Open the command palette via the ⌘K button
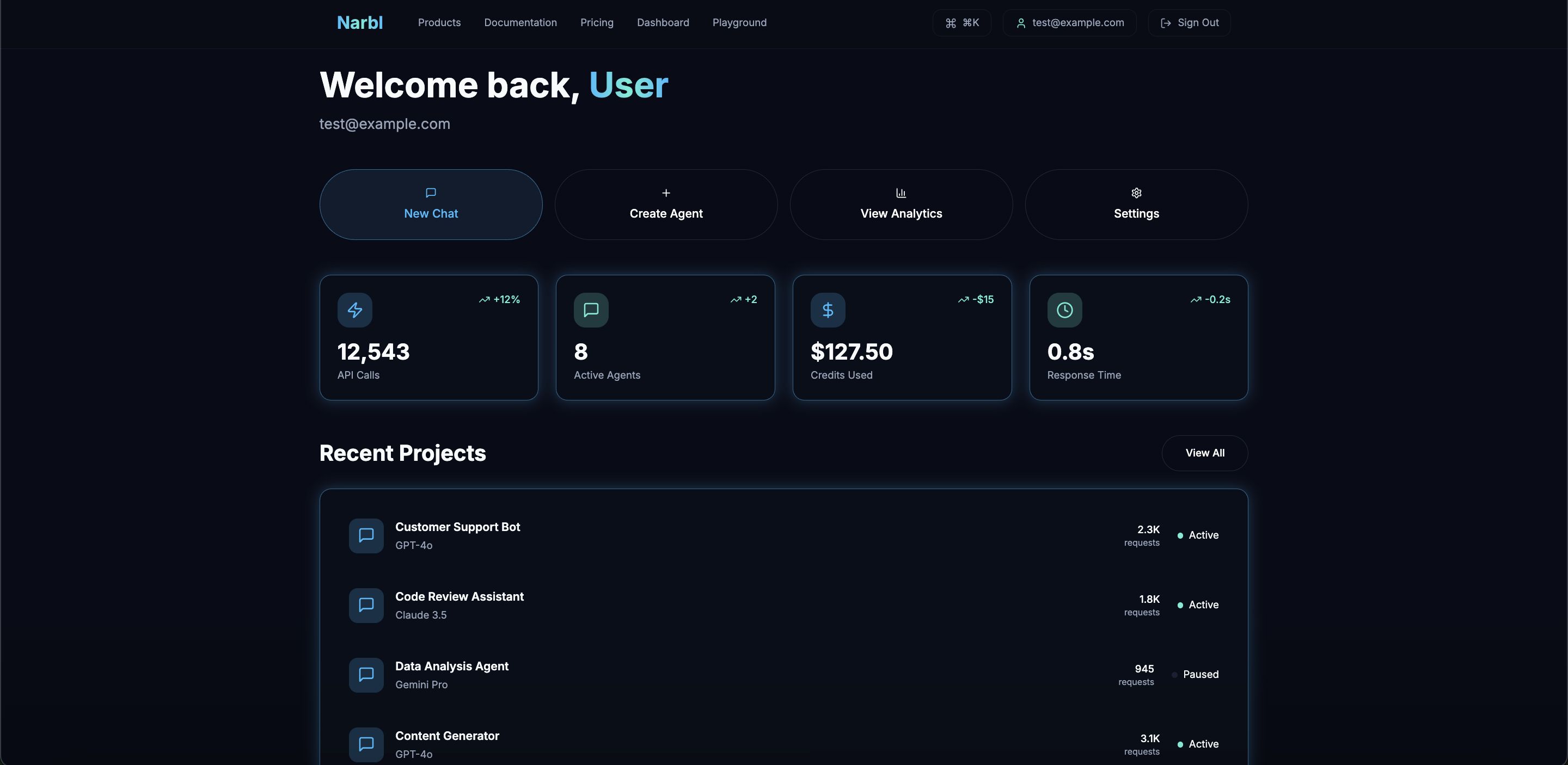Screen dimensions: 1568x765 pos(961,22)
